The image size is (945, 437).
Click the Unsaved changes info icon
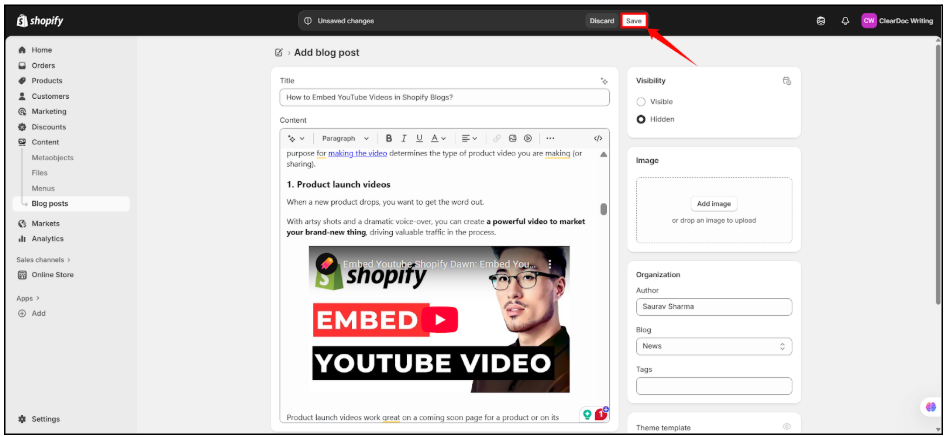pyautogui.click(x=308, y=20)
